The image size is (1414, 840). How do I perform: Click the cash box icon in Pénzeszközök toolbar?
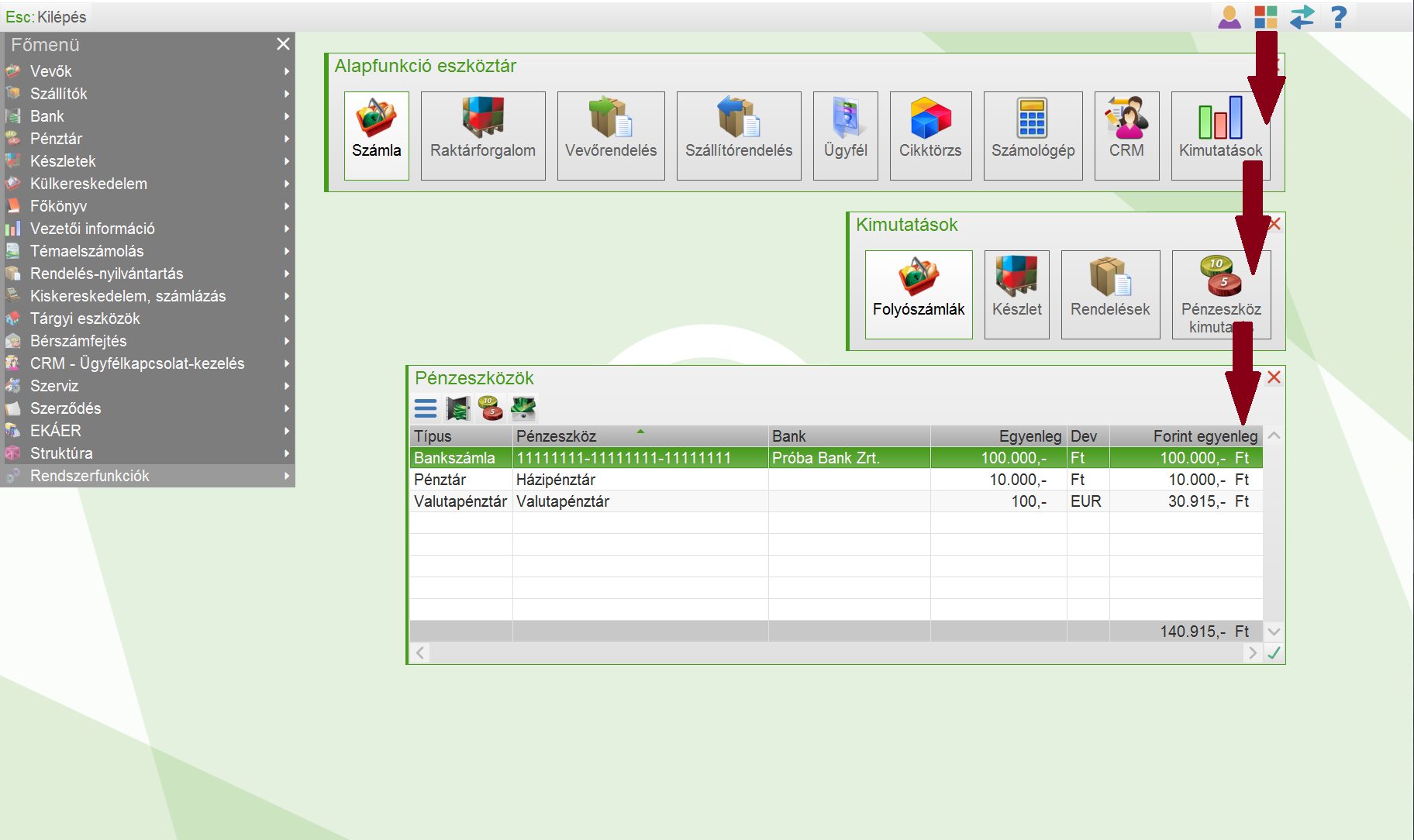[x=523, y=408]
